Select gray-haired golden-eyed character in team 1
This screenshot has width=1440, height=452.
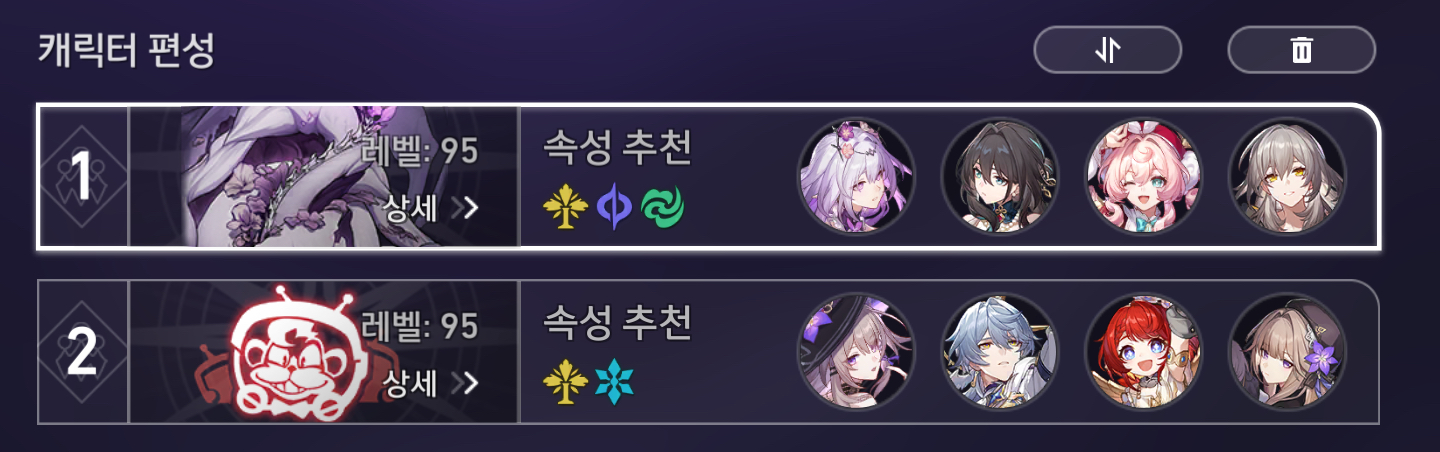[1288, 177]
